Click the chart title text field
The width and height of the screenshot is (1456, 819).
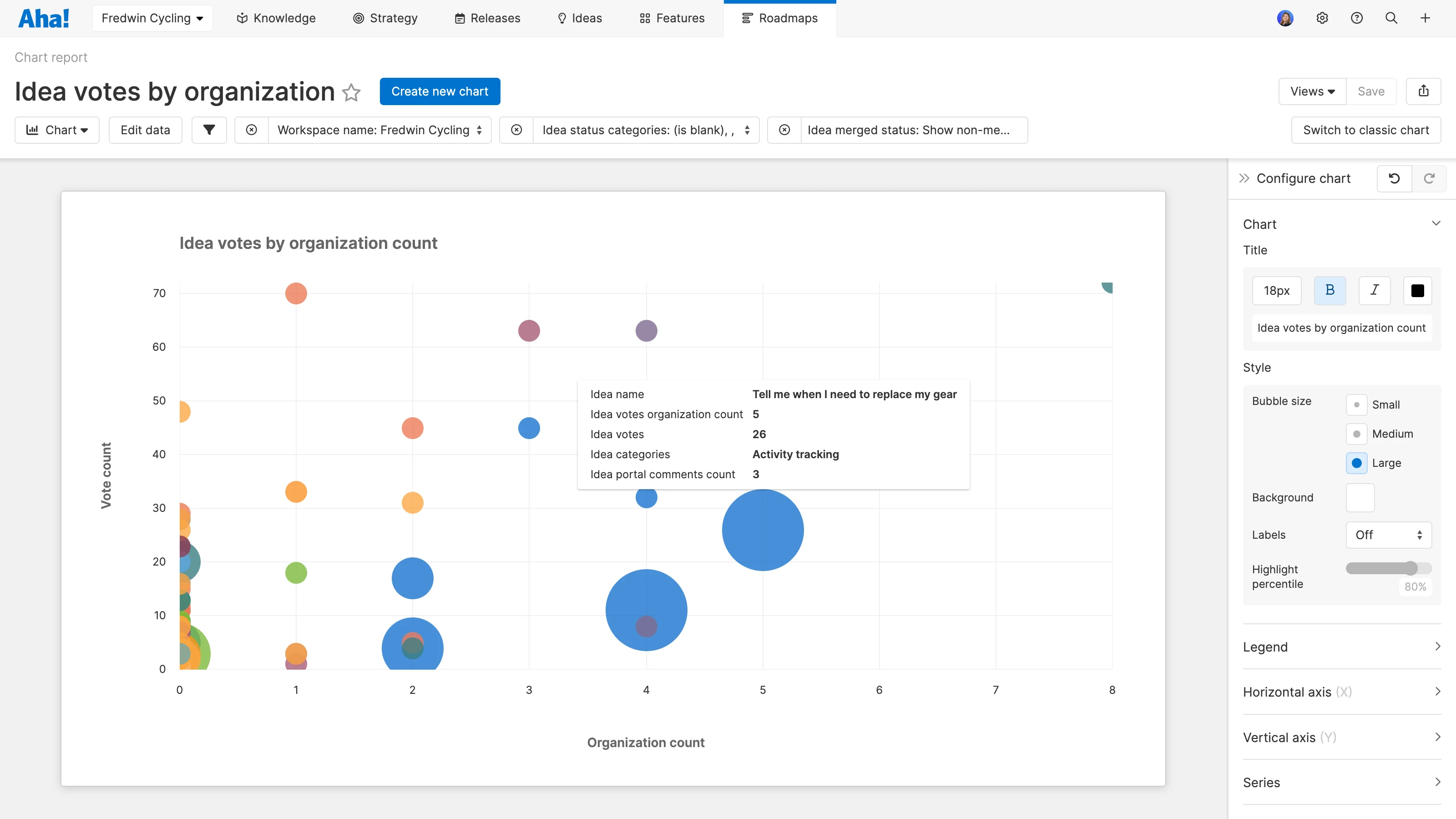click(x=1341, y=328)
